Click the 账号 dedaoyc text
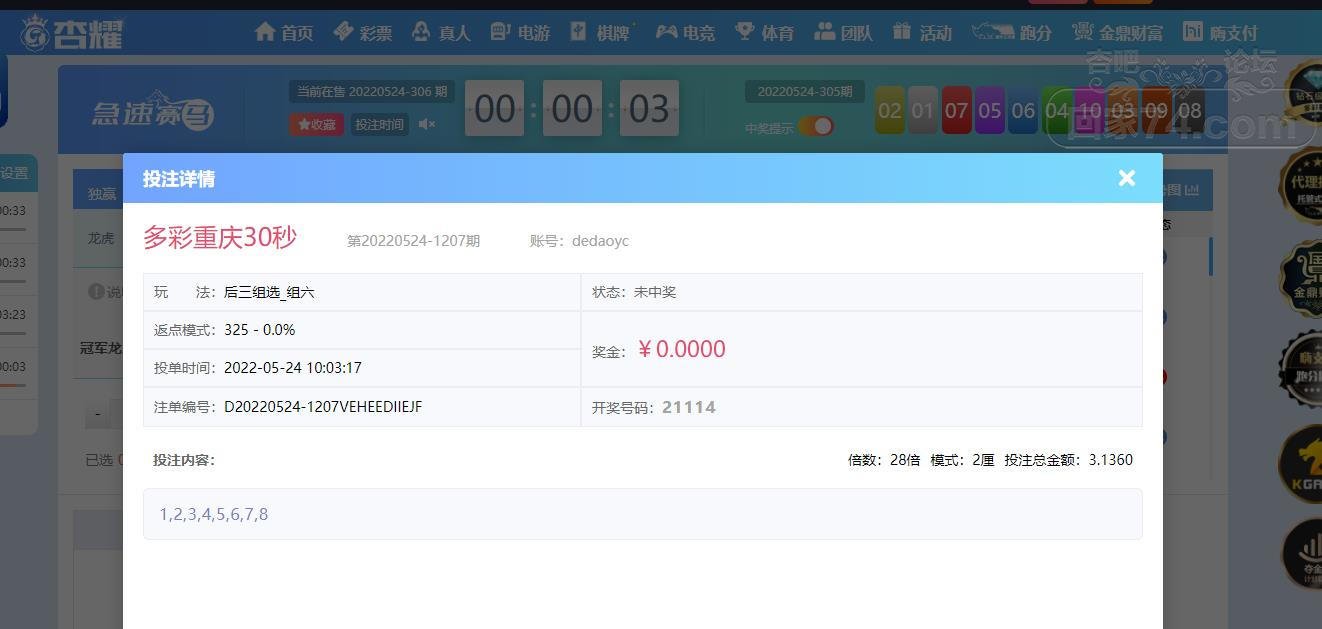The width and height of the screenshot is (1322, 629). [579, 241]
